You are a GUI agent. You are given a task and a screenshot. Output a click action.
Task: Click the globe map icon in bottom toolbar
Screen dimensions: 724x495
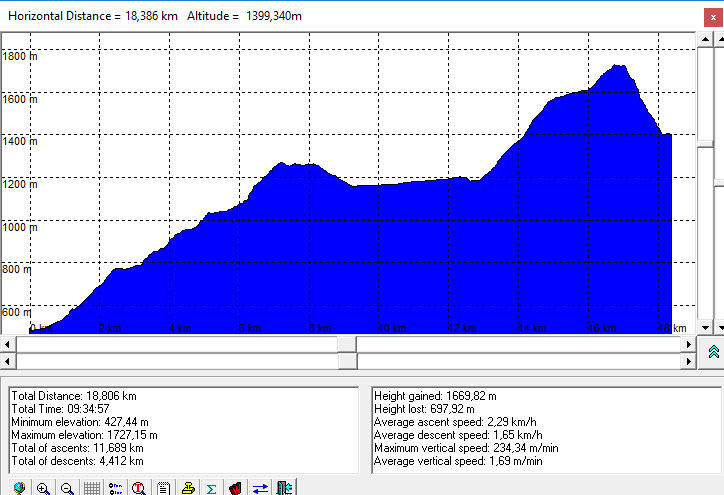(x=19, y=488)
